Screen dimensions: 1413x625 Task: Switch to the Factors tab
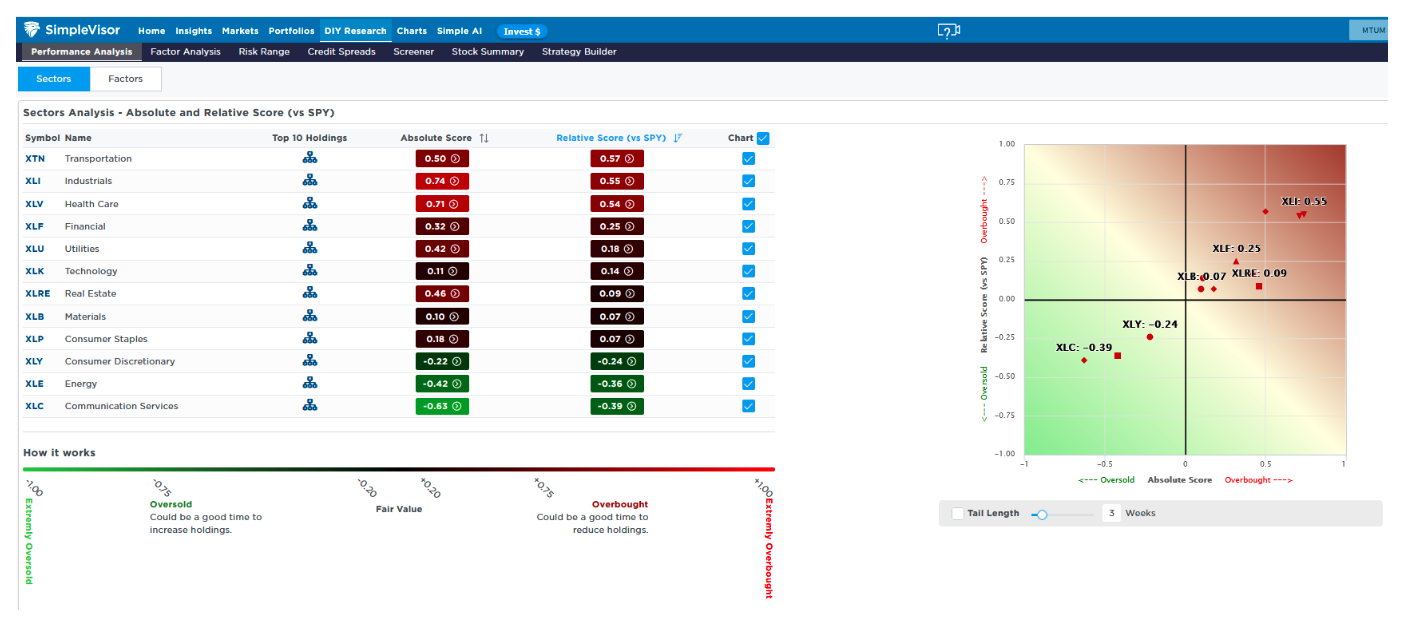126,79
